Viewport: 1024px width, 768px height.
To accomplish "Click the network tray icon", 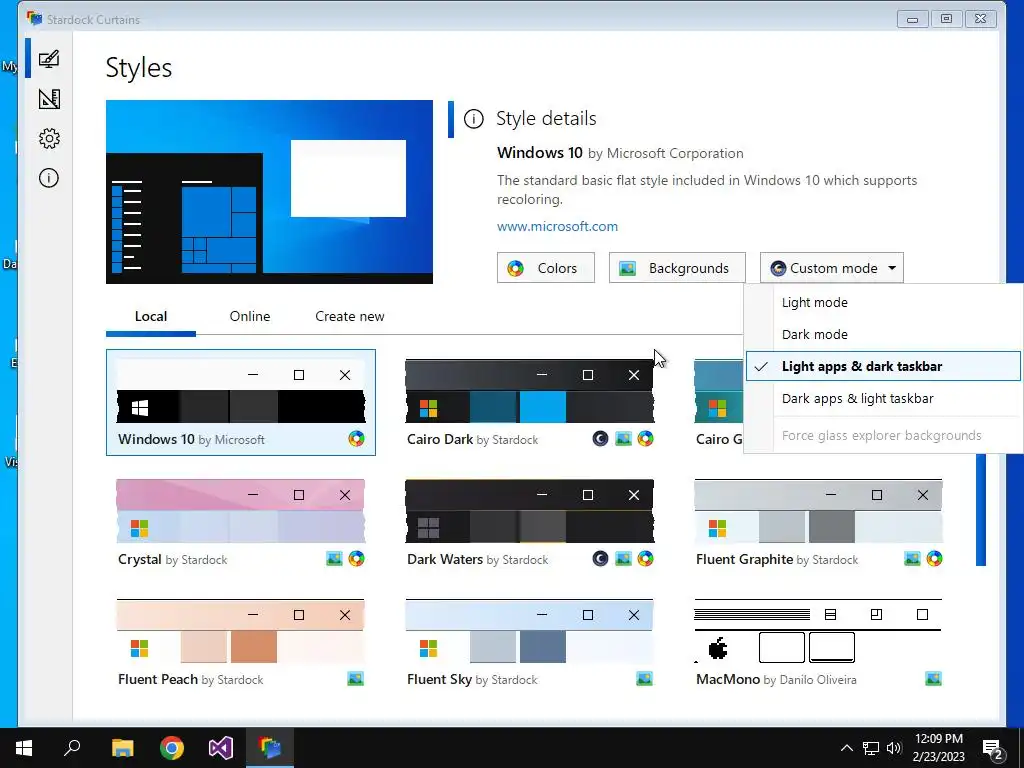I will click(871, 748).
